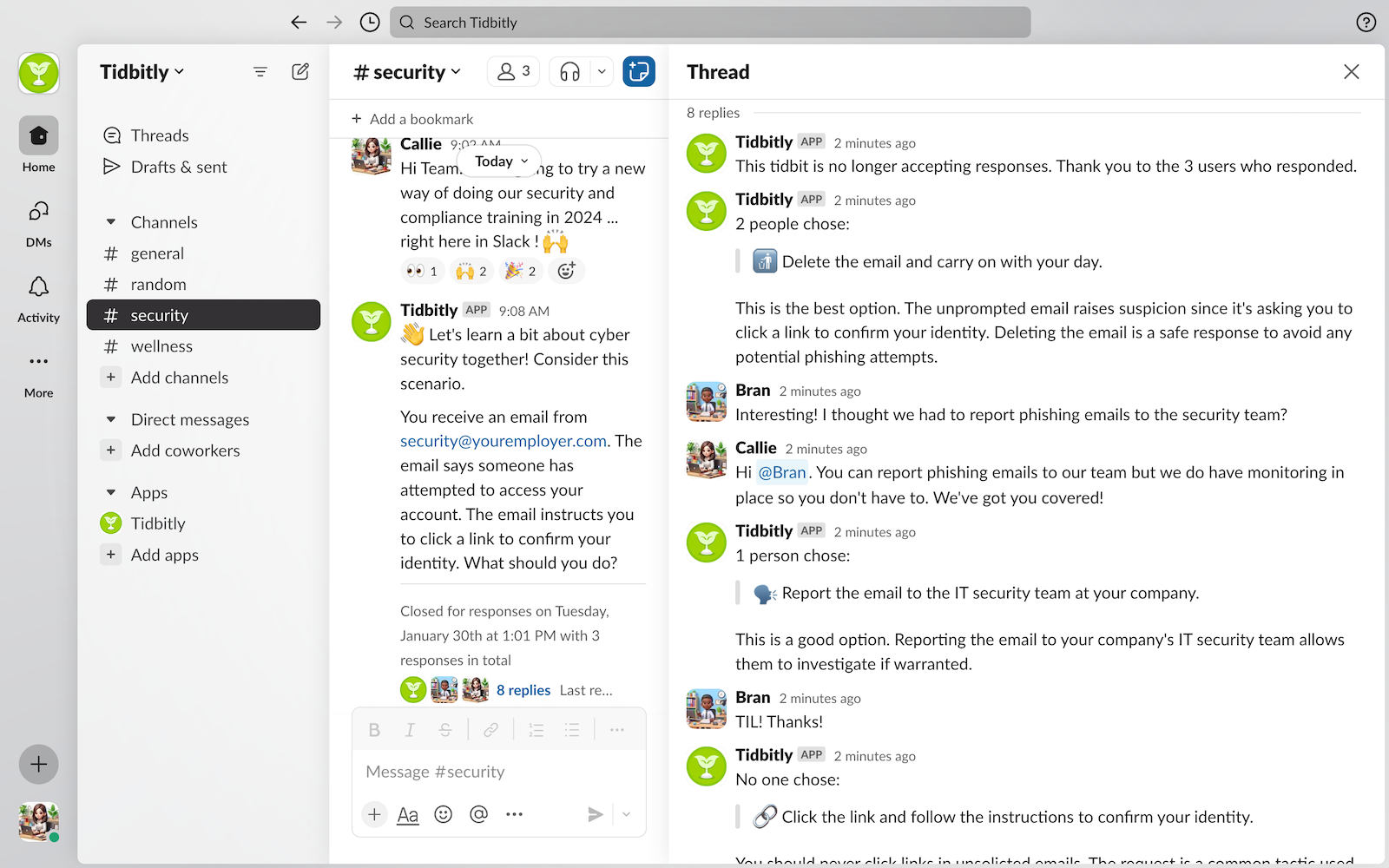
Task: Click Add a bookmark
Action: click(x=412, y=119)
